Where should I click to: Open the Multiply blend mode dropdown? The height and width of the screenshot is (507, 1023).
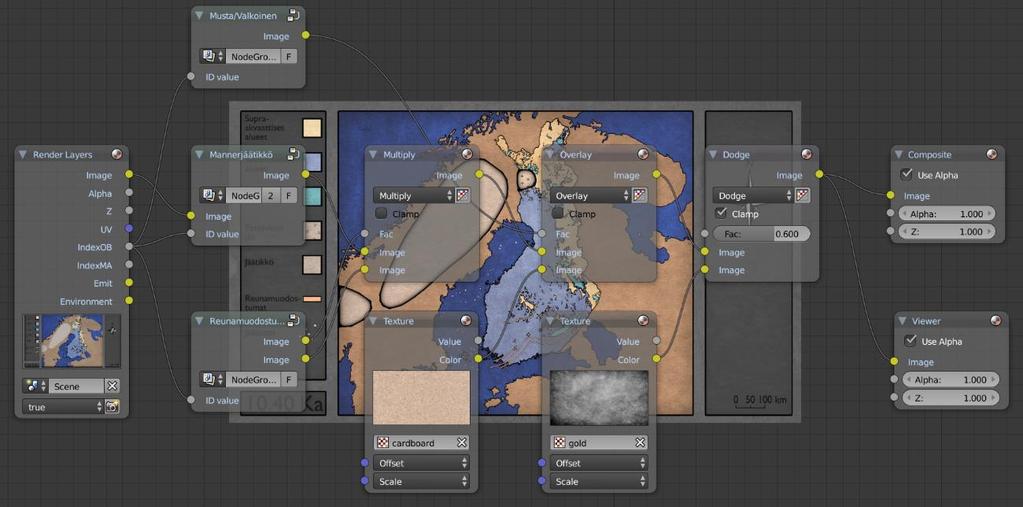click(414, 195)
